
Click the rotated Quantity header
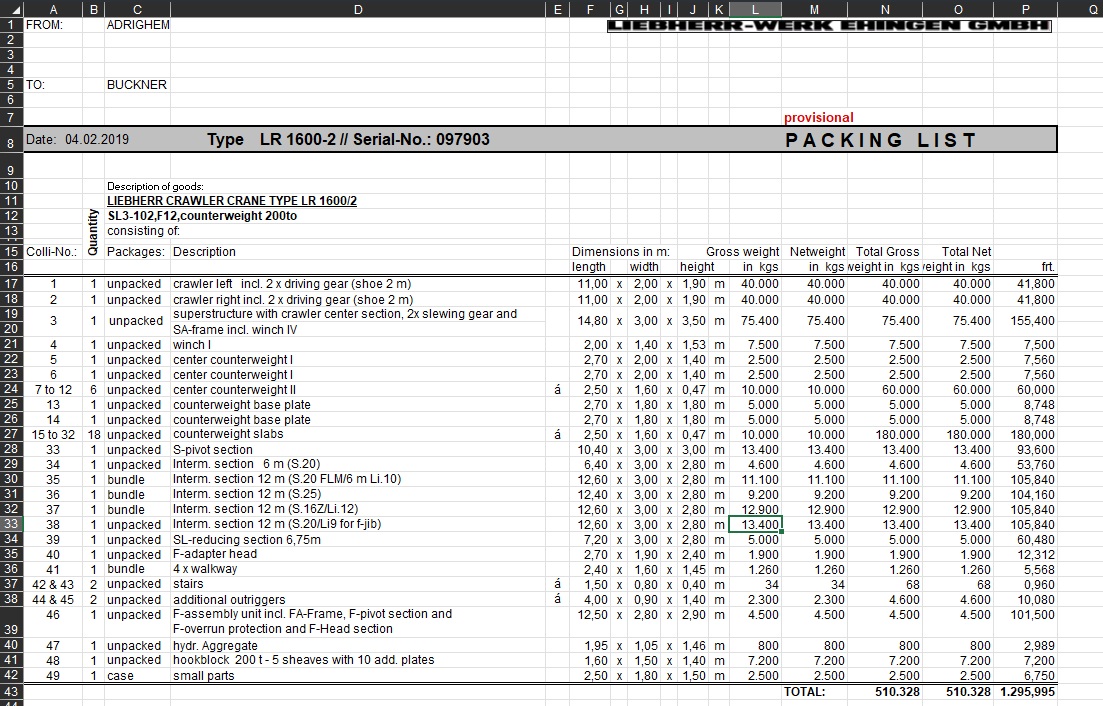[93, 232]
